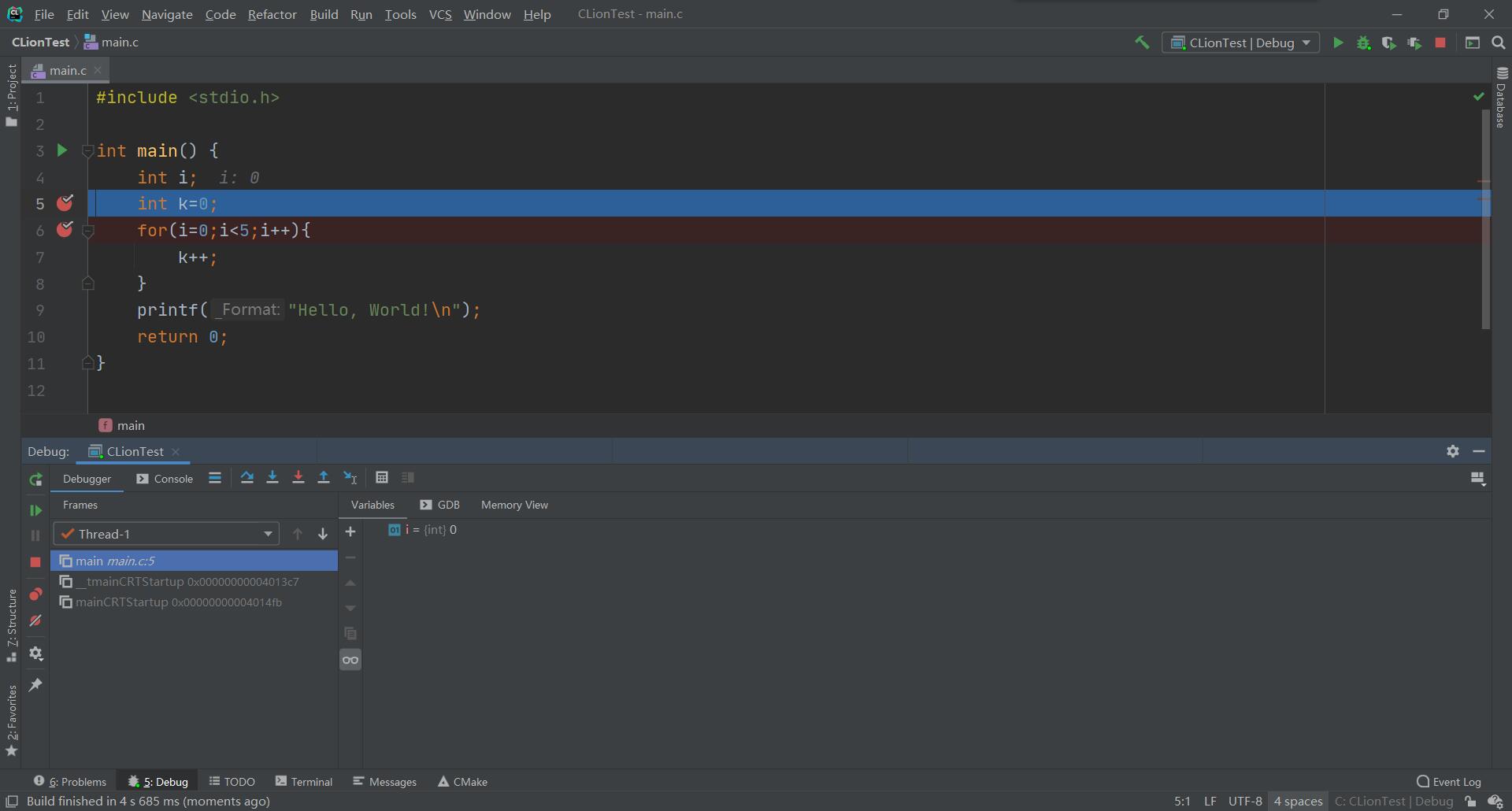Close CLionTest debug session tab

[176, 451]
